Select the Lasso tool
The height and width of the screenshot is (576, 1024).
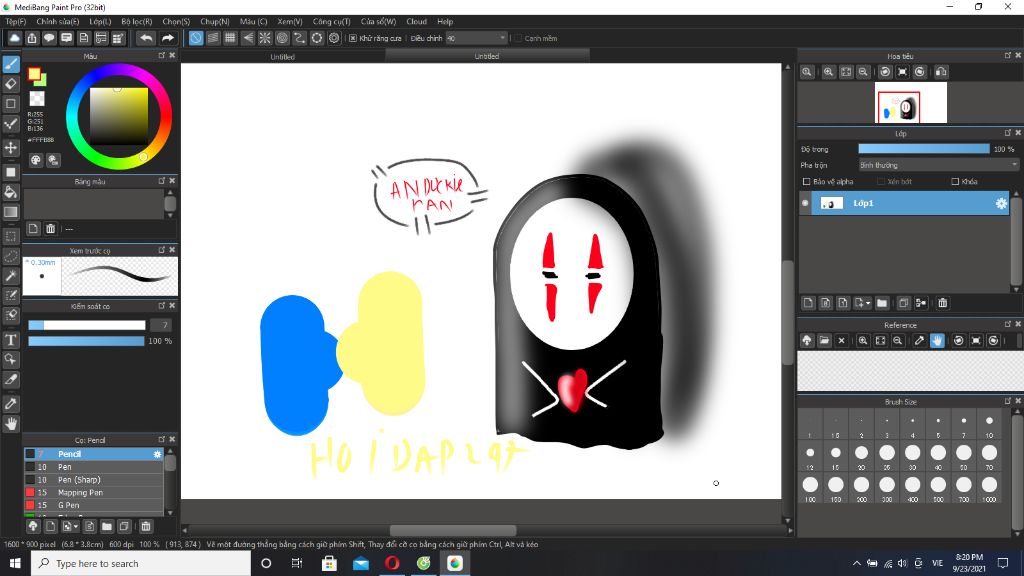tap(11, 256)
